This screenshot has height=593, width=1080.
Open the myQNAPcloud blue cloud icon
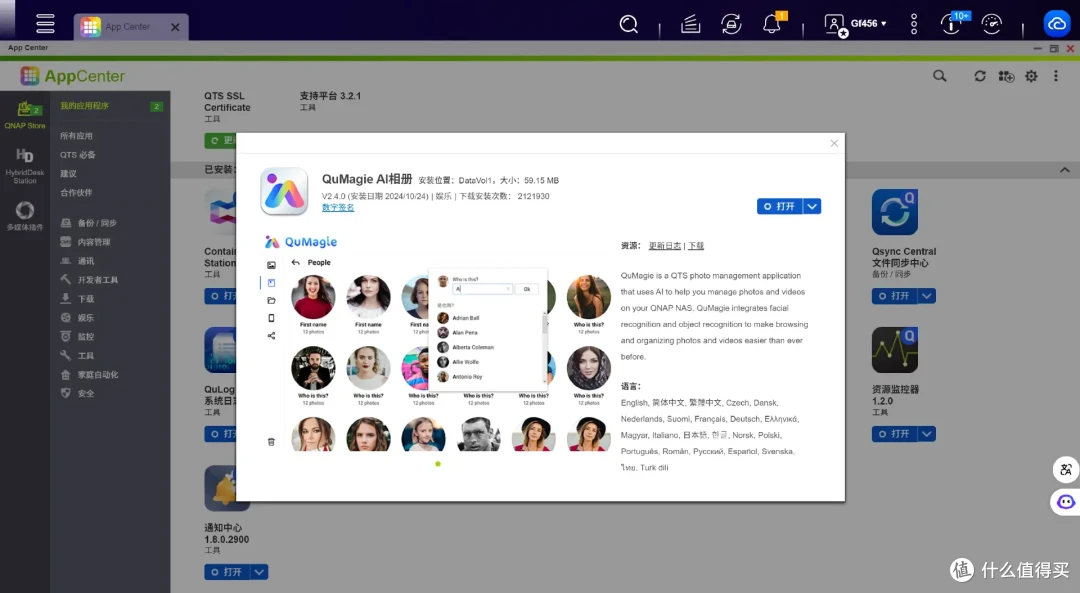click(x=1057, y=24)
